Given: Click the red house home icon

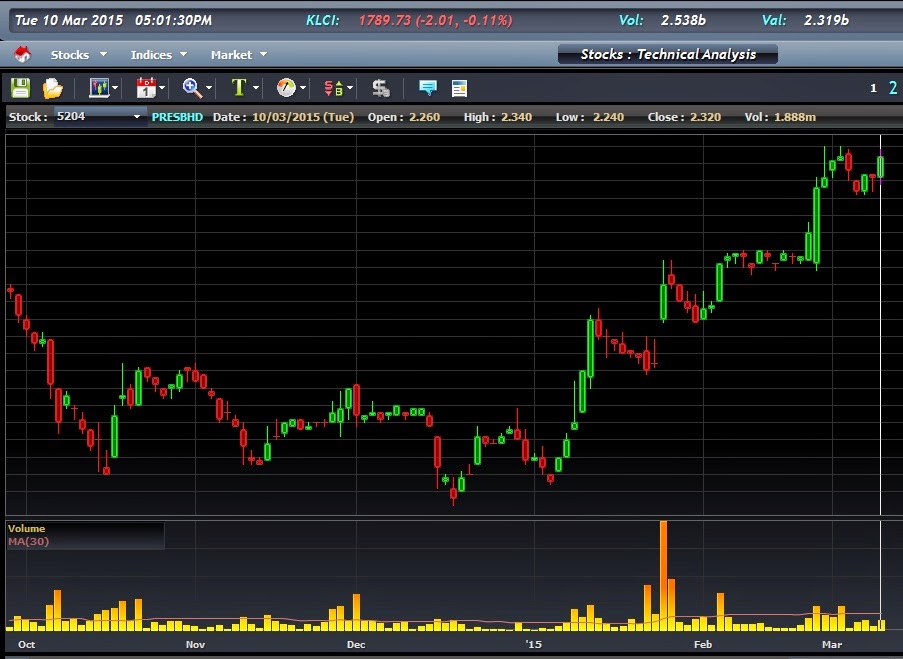Looking at the screenshot, I should click(x=22, y=54).
